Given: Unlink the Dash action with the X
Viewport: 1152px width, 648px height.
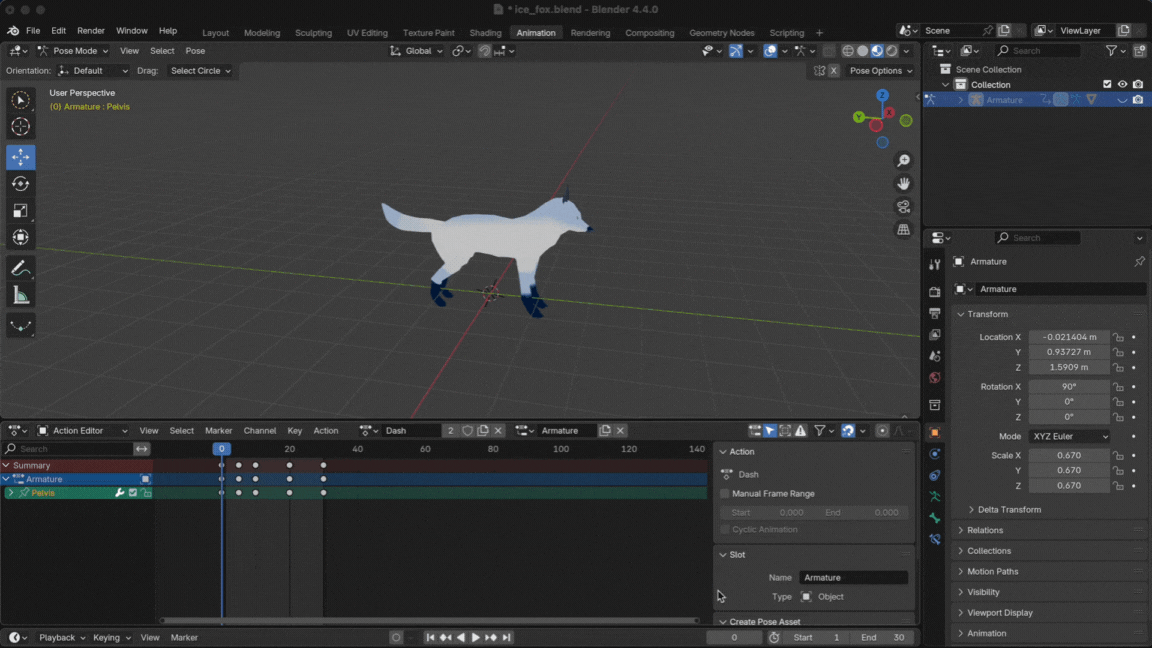Looking at the screenshot, I should click(x=498, y=431).
